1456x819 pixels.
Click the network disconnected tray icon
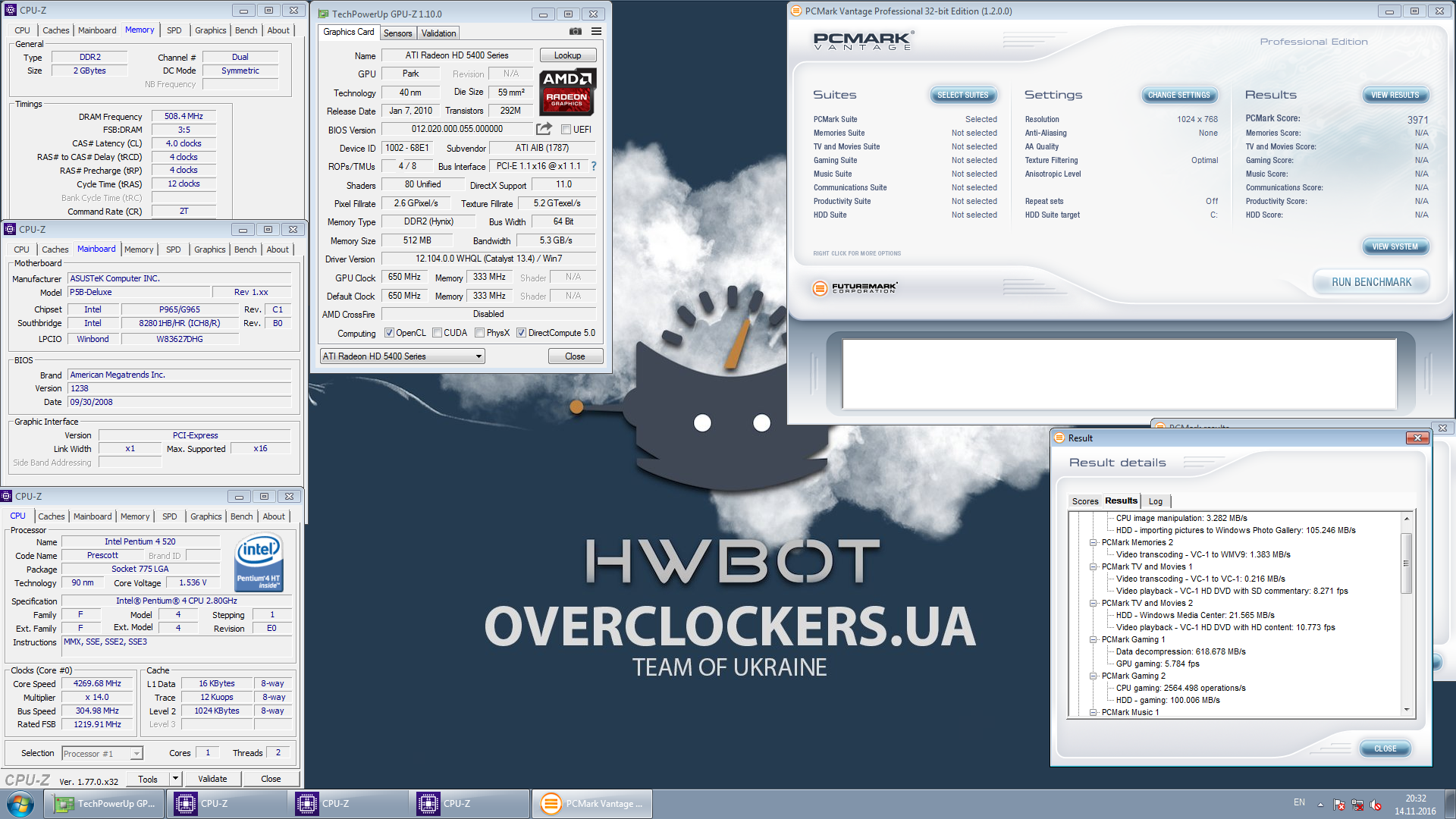click(1357, 805)
